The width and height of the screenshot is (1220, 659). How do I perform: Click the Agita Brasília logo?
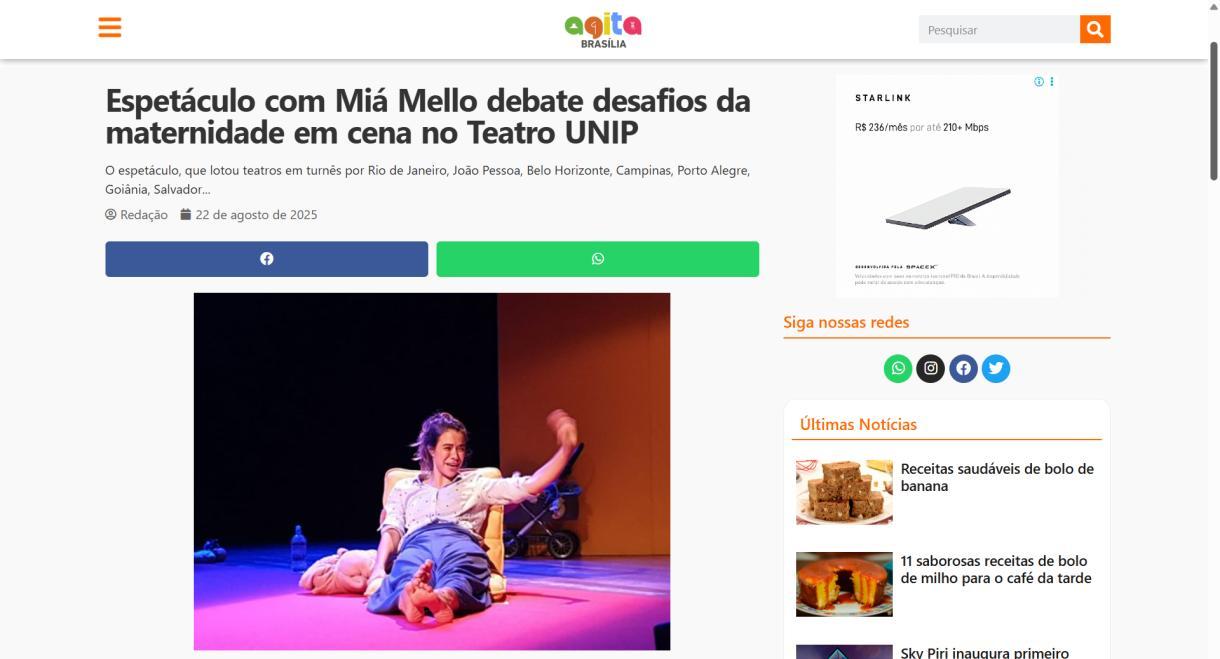pyautogui.click(x=603, y=30)
